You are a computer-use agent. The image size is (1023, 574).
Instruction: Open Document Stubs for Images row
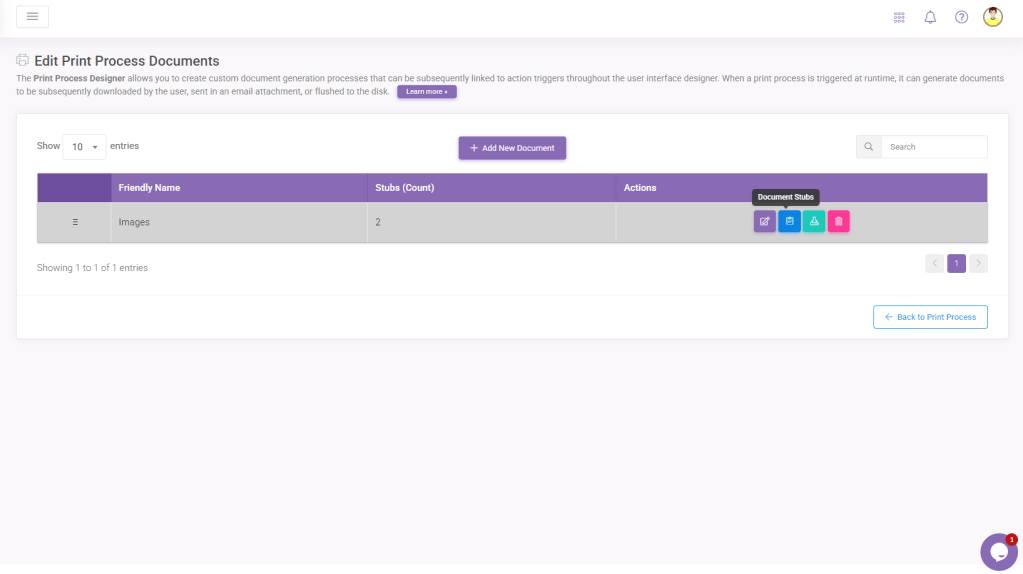[789, 221]
